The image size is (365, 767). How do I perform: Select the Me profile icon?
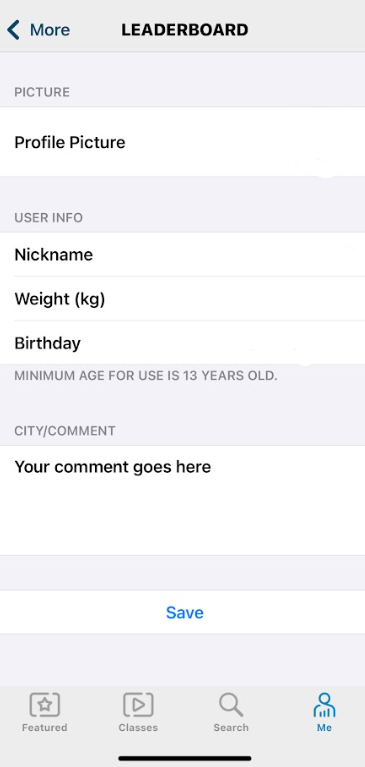pyautogui.click(x=324, y=705)
